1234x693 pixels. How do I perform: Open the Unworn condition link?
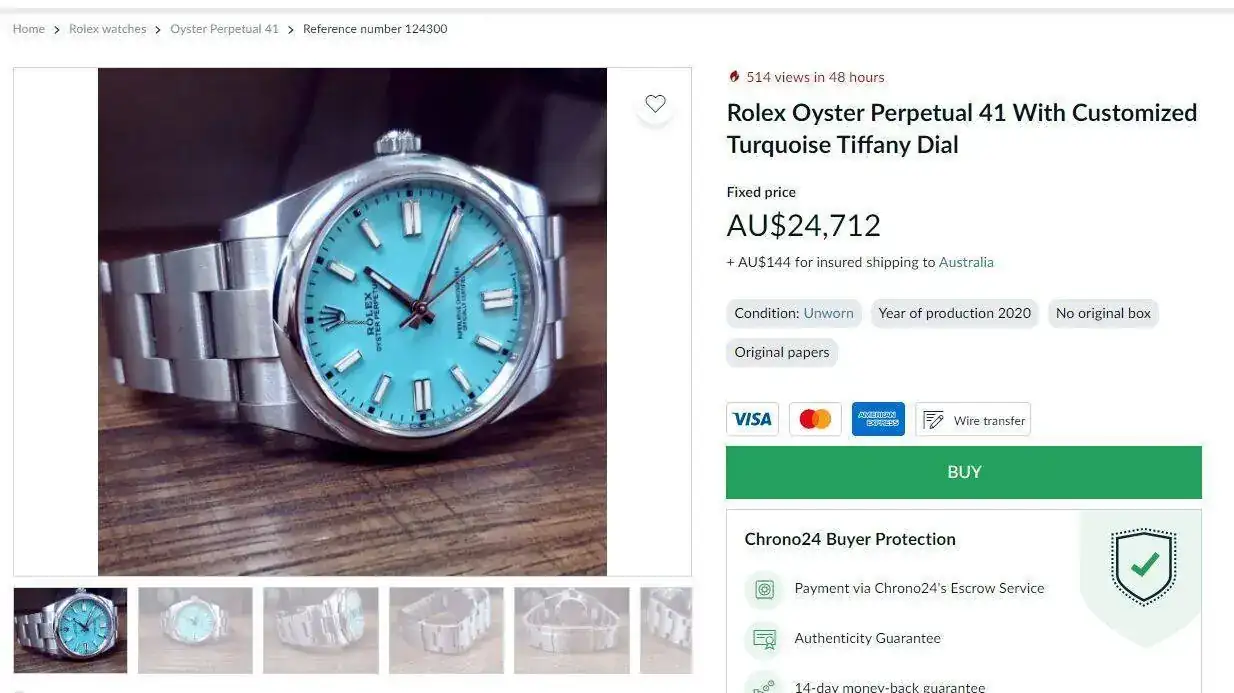coord(828,313)
